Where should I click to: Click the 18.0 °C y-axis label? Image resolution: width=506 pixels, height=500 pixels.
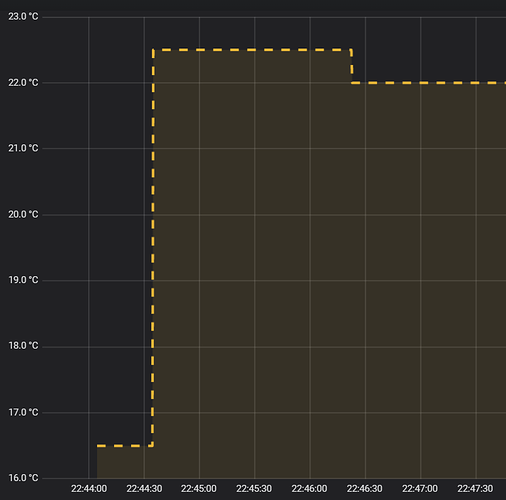[x=23, y=346]
